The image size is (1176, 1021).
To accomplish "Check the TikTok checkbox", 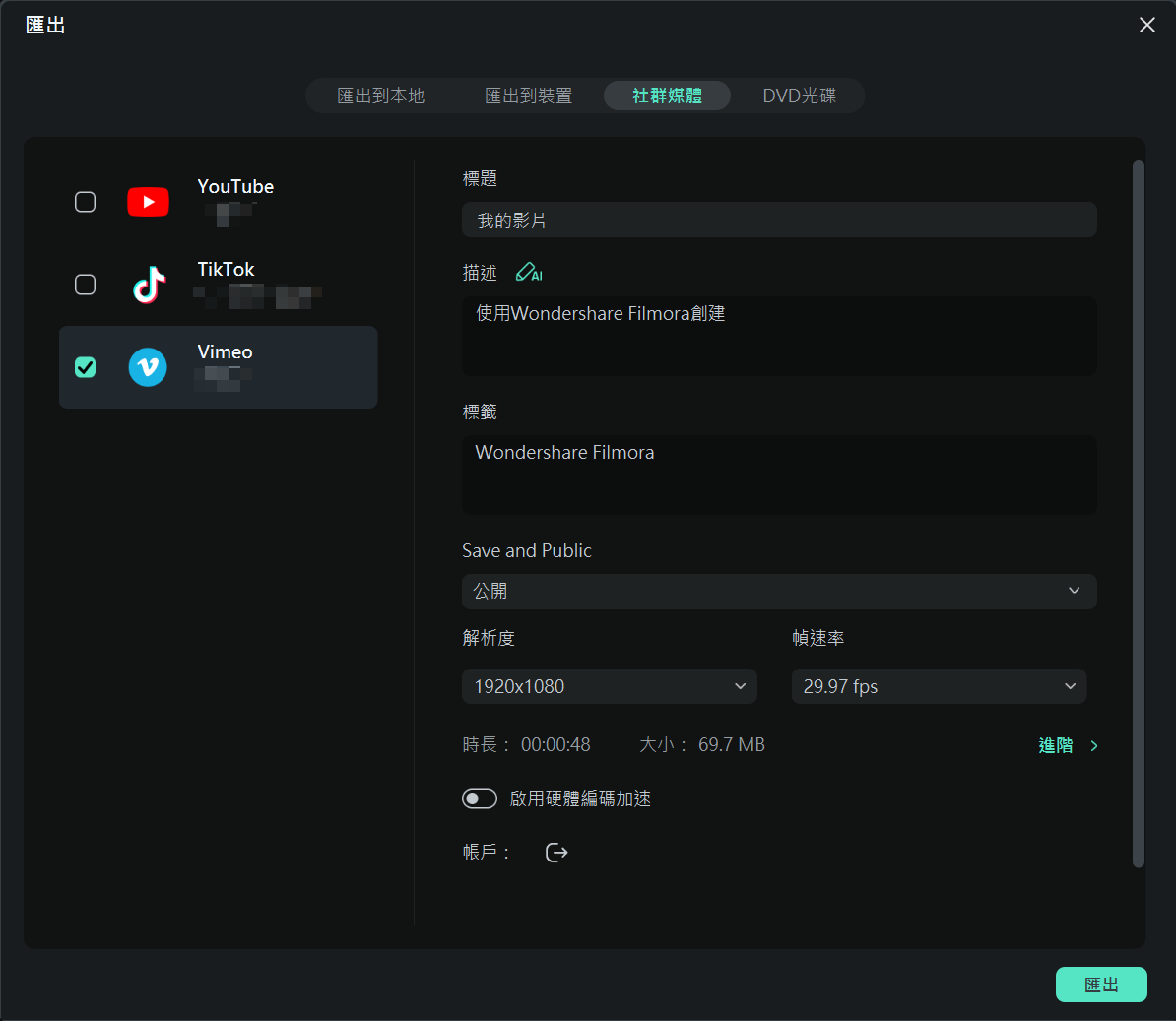I will pyautogui.click(x=86, y=285).
